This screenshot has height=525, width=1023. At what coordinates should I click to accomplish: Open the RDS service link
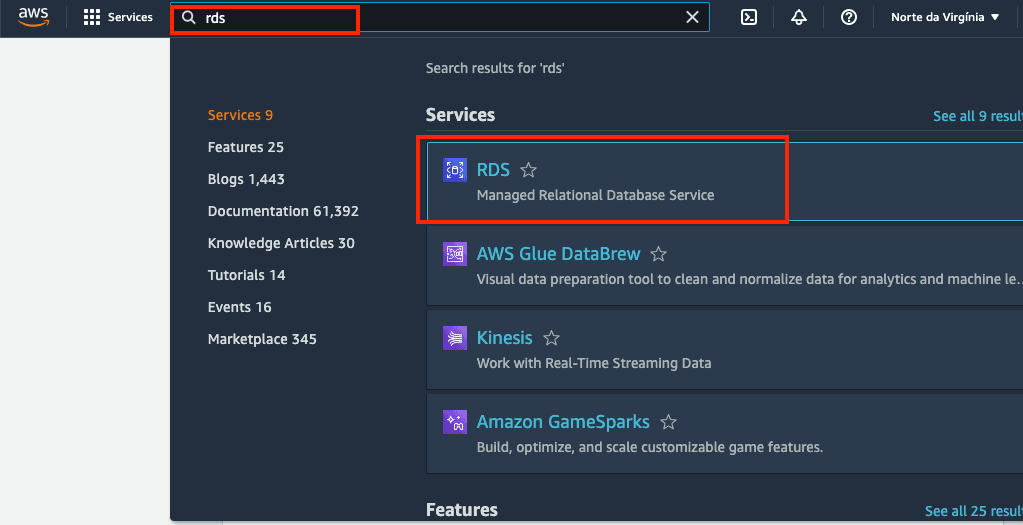[x=493, y=170]
